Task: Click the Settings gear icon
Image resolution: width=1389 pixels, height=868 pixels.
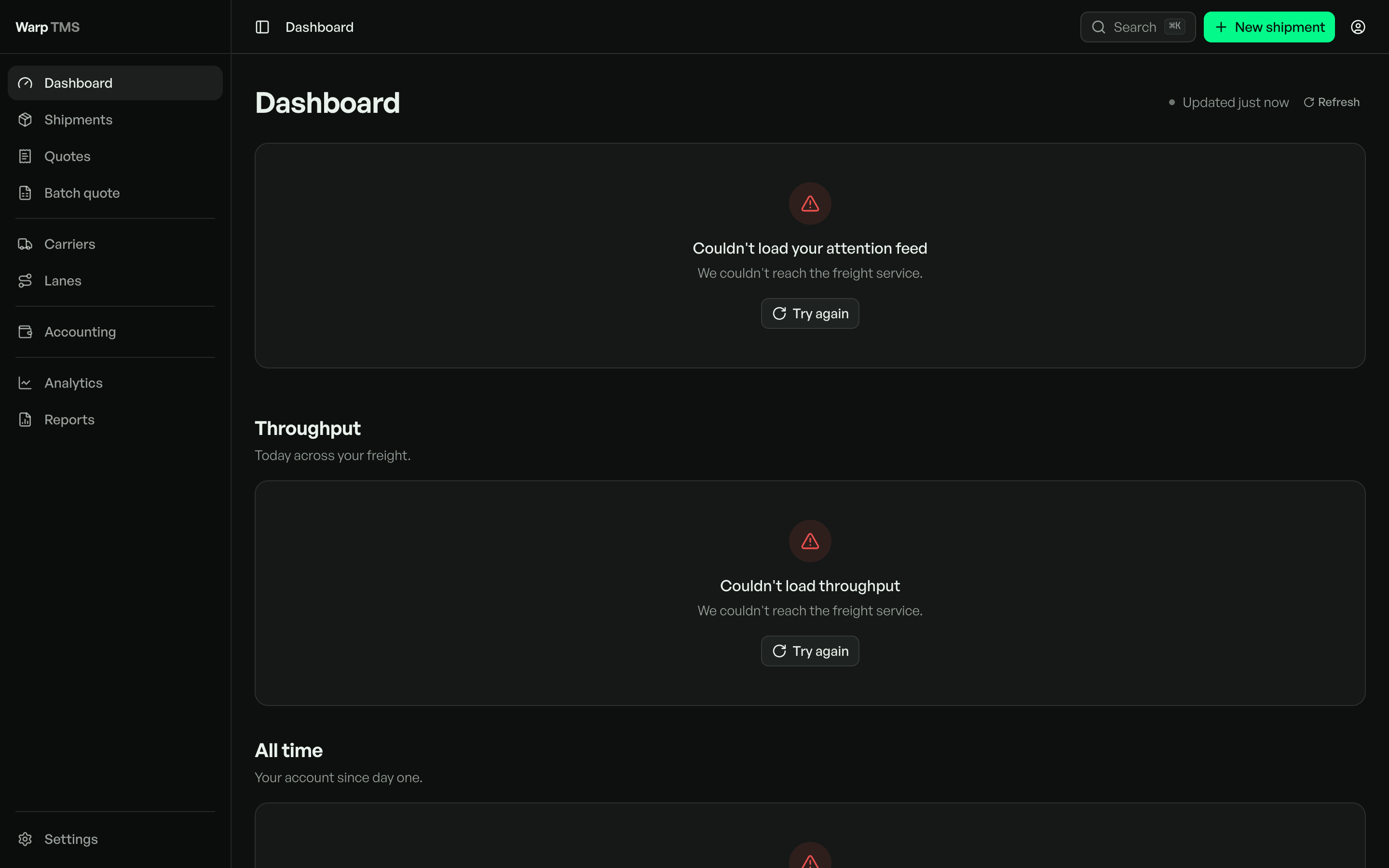Action: [25, 839]
